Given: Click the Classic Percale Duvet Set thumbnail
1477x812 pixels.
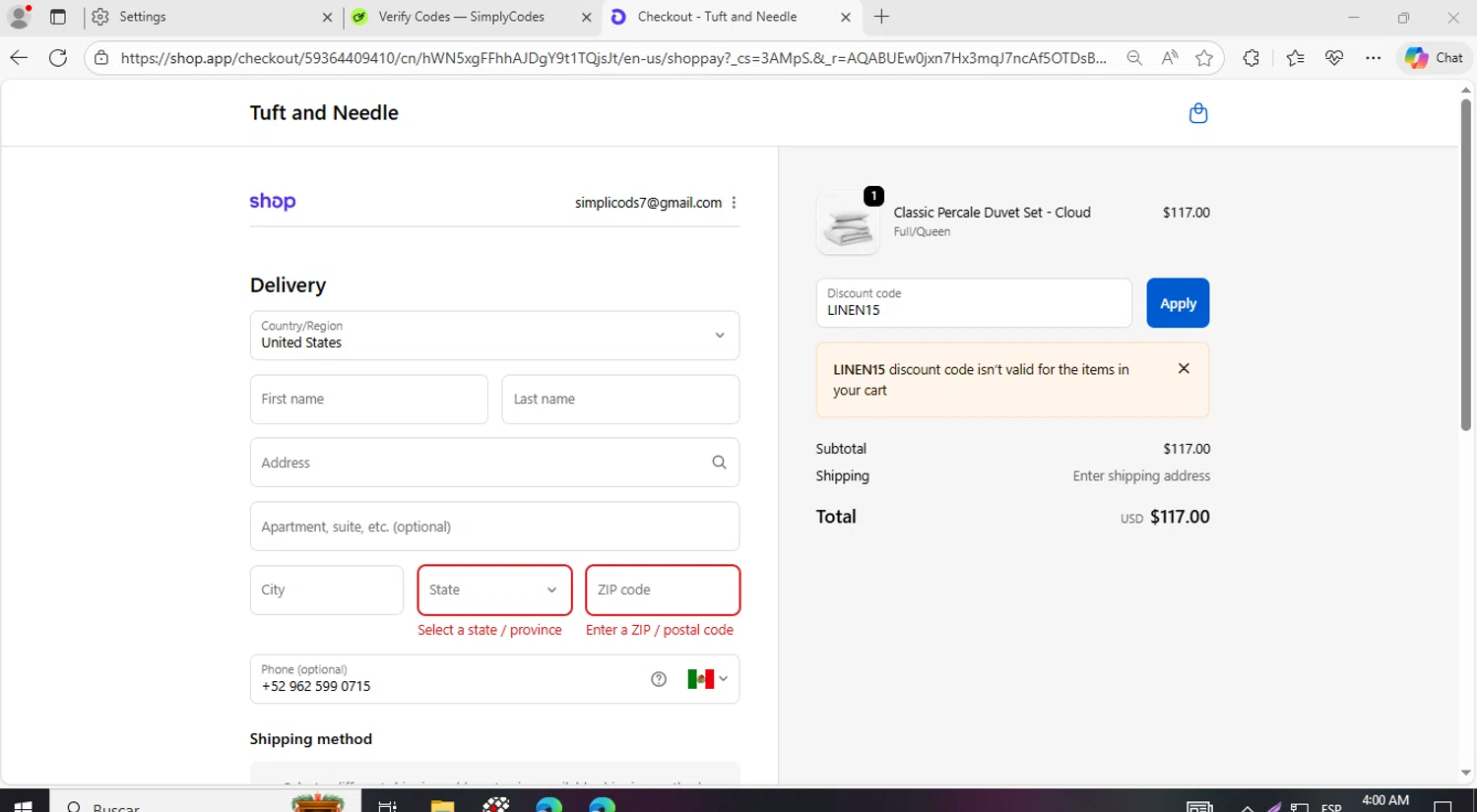Looking at the screenshot, I should pos(848,224).
